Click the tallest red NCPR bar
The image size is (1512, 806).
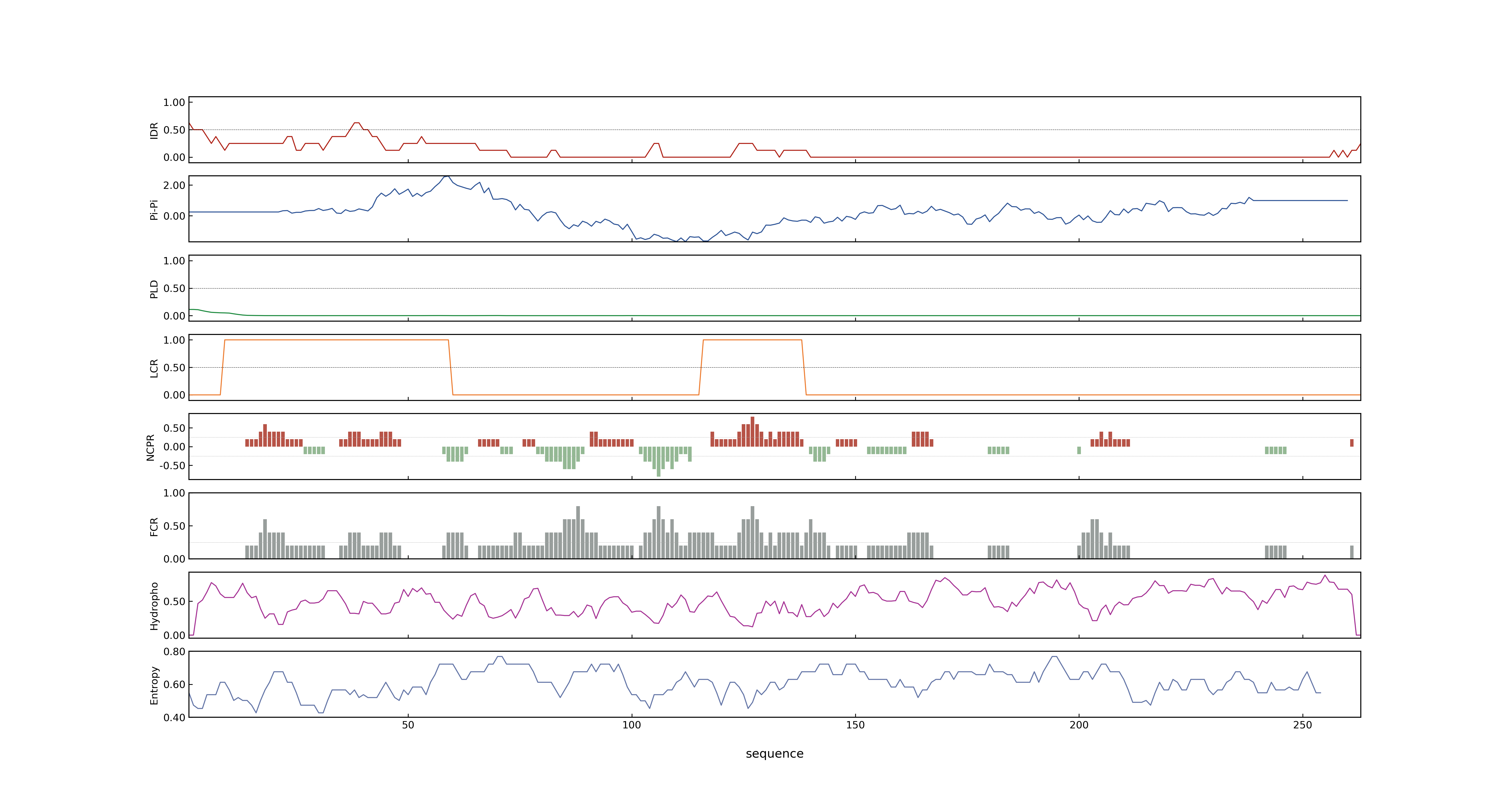tap(752, 432)
